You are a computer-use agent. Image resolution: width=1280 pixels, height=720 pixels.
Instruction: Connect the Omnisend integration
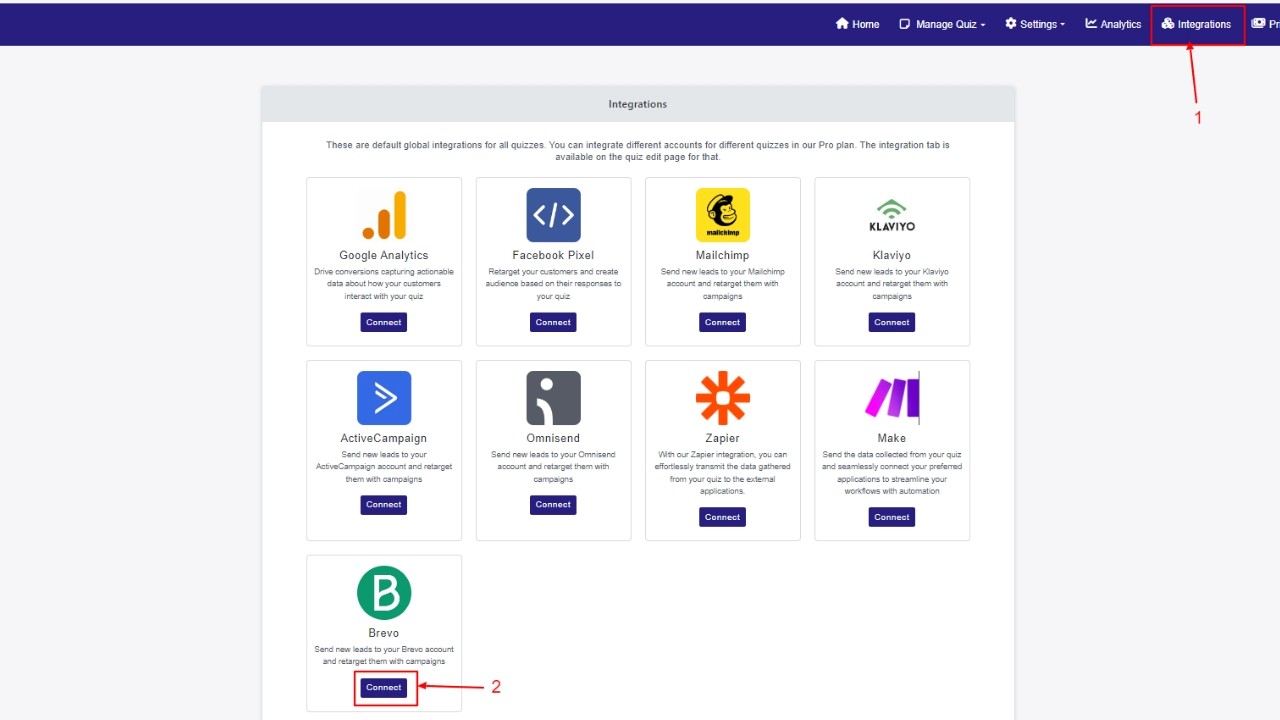pos(553,505)
